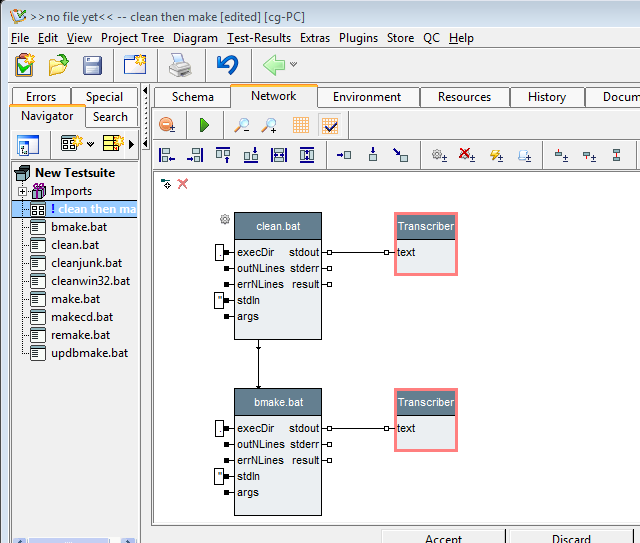The width and height of the screenshot is (640, 543).
Task: Expand the Imports tree node
Action: click(22, 191)
